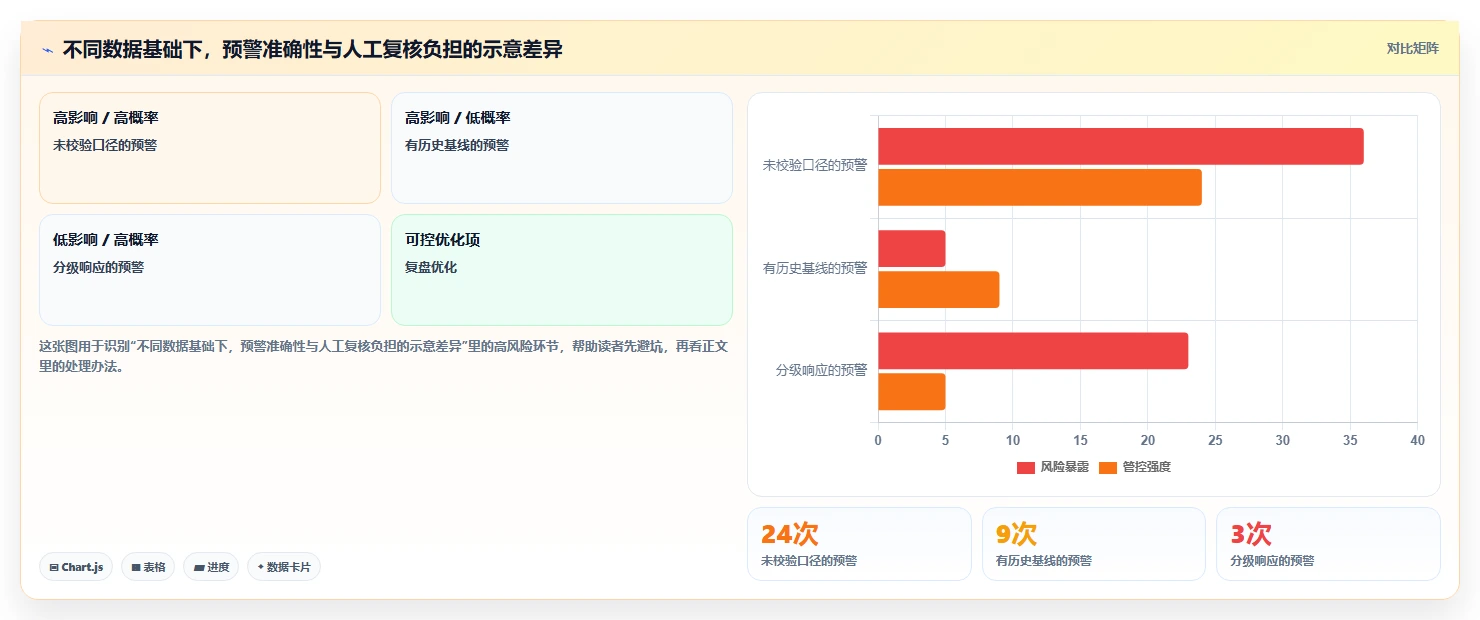Toggle the 风险暴露 legend swatch
1480x620 pixels.
(x=1025, y=467)
